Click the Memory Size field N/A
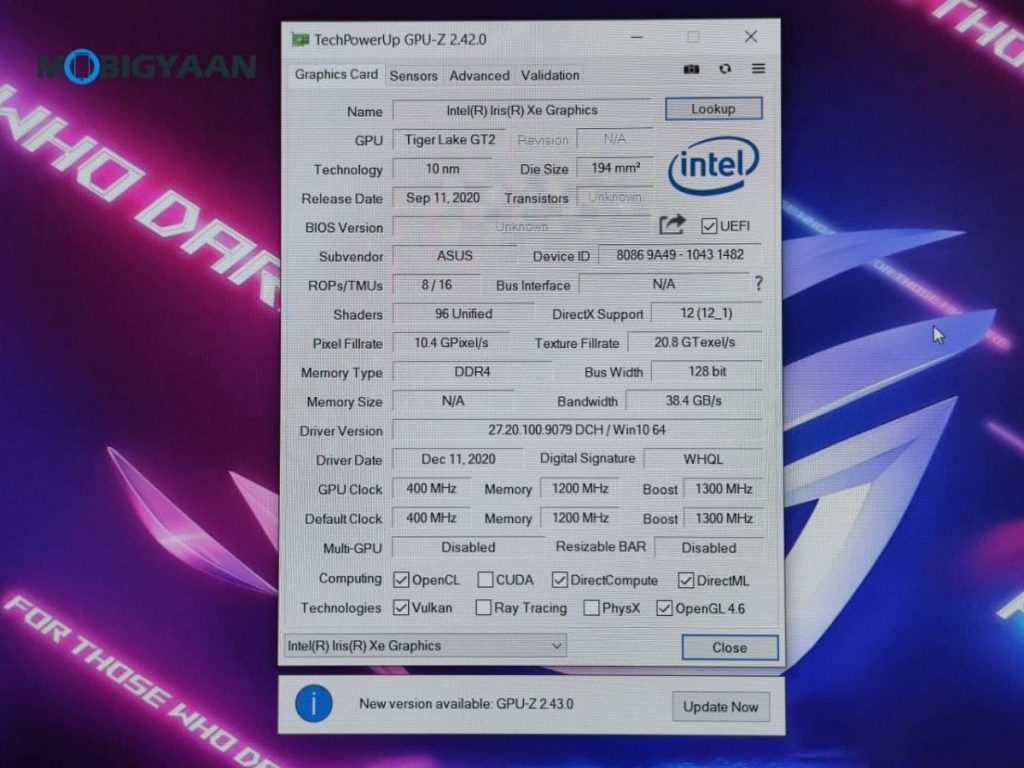The image size is (1024, 768). coord(453,401)
